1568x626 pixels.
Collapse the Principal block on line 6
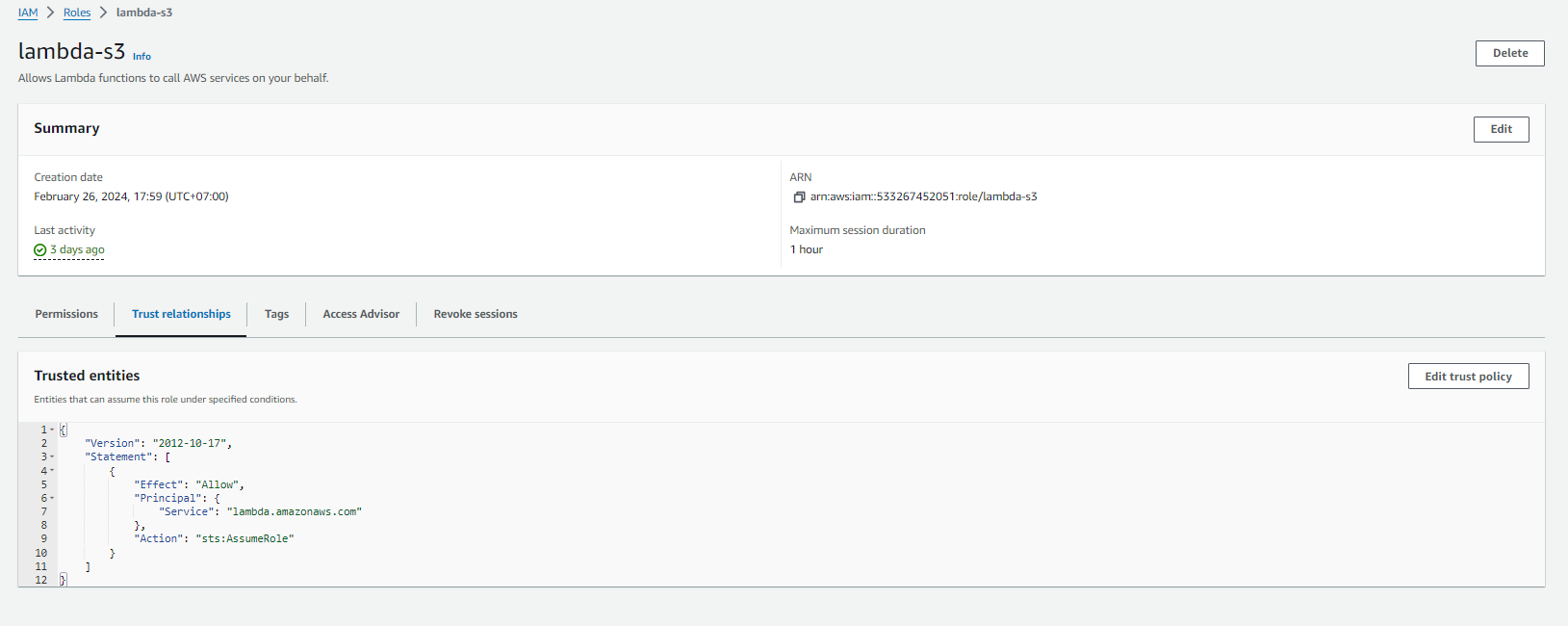point(52,499)
